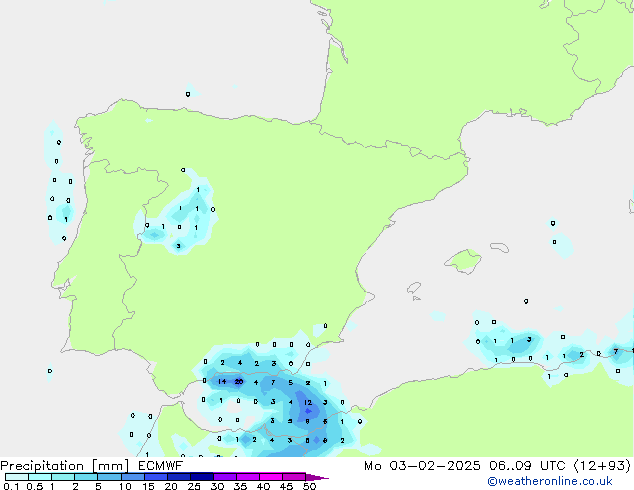
Task: Click the map value '12' over Alboran Sea
Action: point(308,402)
